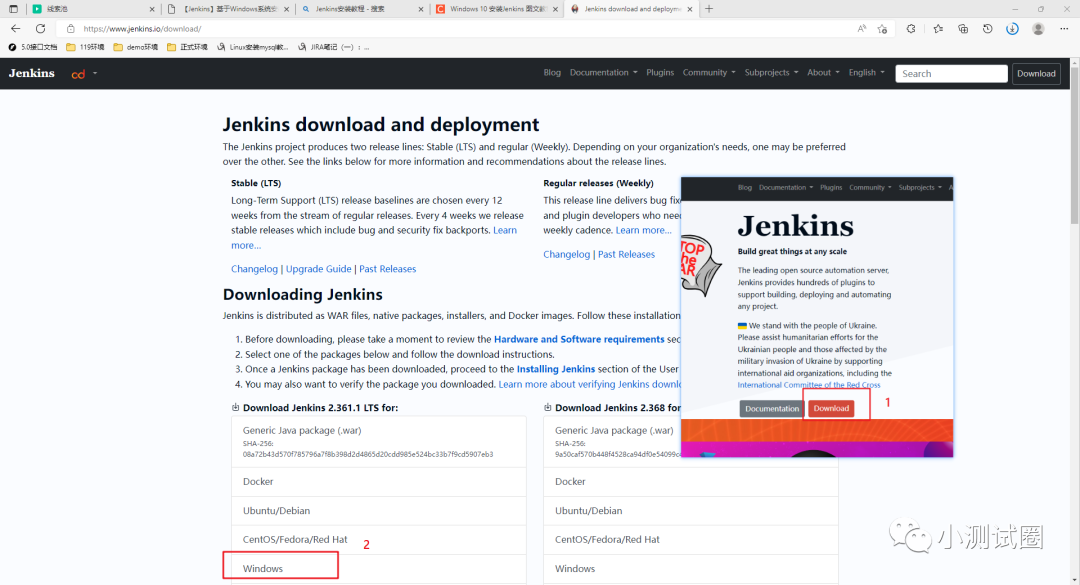
Task: Open the Changelog link under Stable (LTS)
Action: coord(254,269)
